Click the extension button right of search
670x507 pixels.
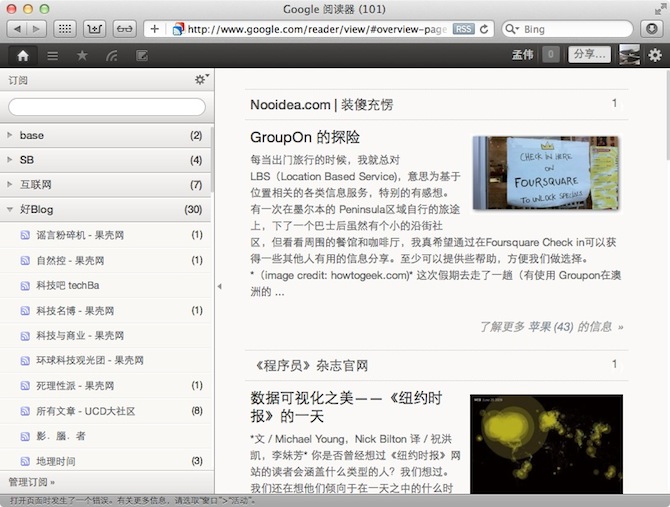pos(652,29)
